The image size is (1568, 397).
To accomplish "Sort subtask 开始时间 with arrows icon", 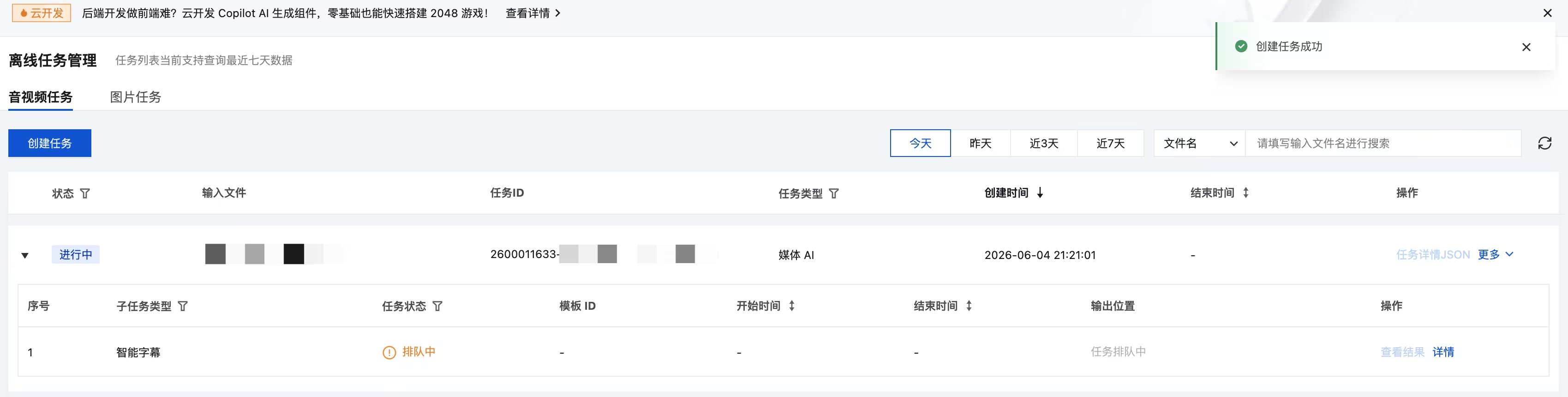I will point(792,306).
